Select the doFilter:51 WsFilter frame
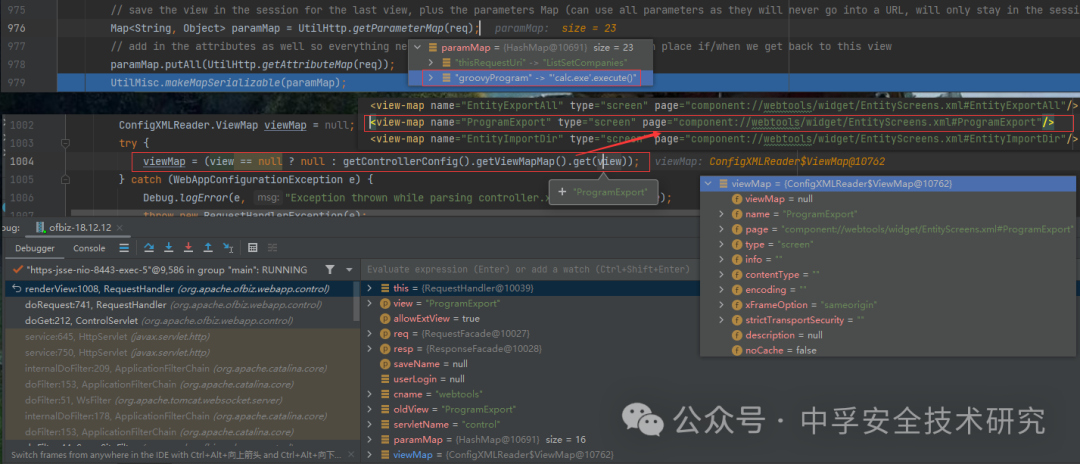The width and height of the screenshot is (1080, 464). tap(179, 400)
